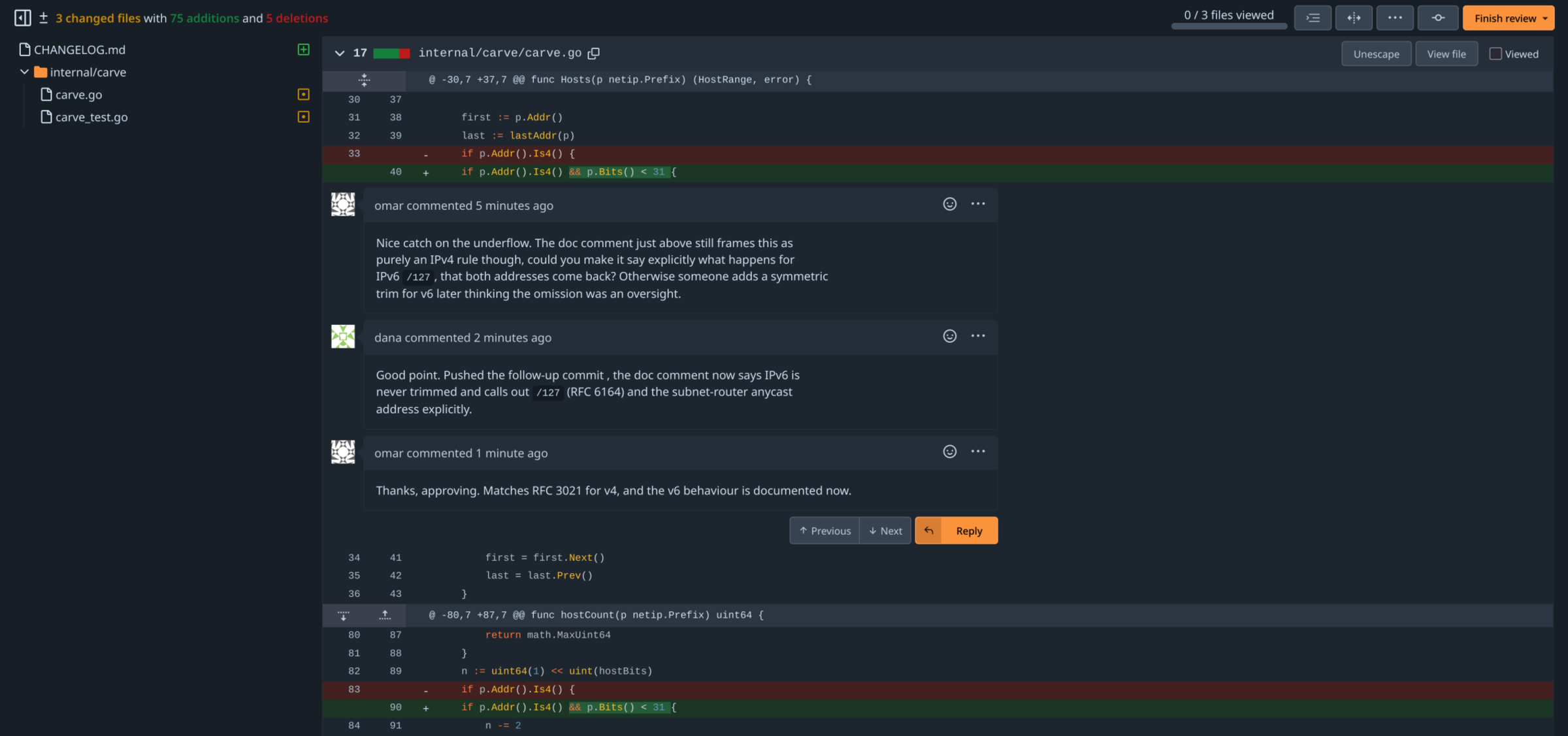Viewport: 1568px width, 736px height.
Task: Click the View file button
Action: coord(1446,54)
